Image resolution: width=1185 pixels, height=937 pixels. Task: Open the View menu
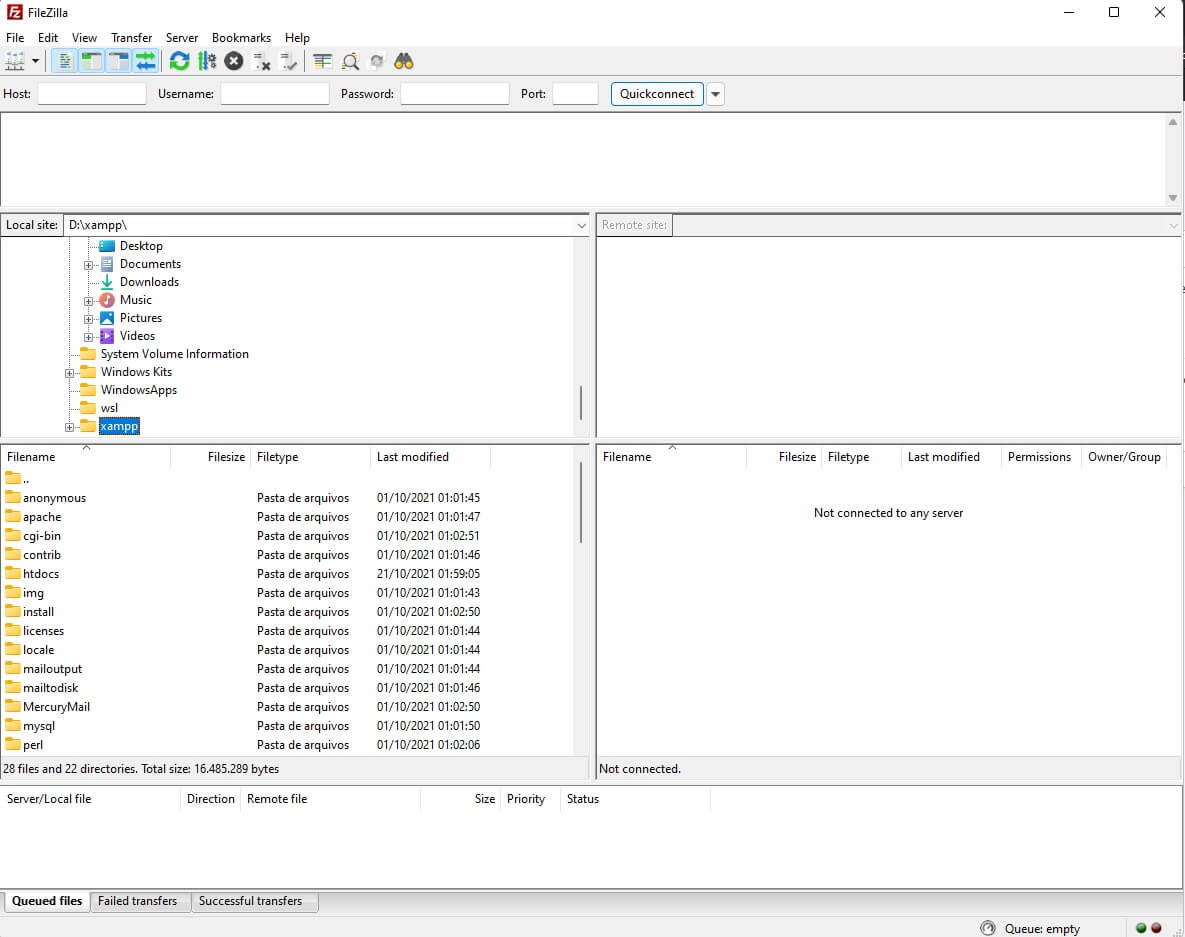84,38
